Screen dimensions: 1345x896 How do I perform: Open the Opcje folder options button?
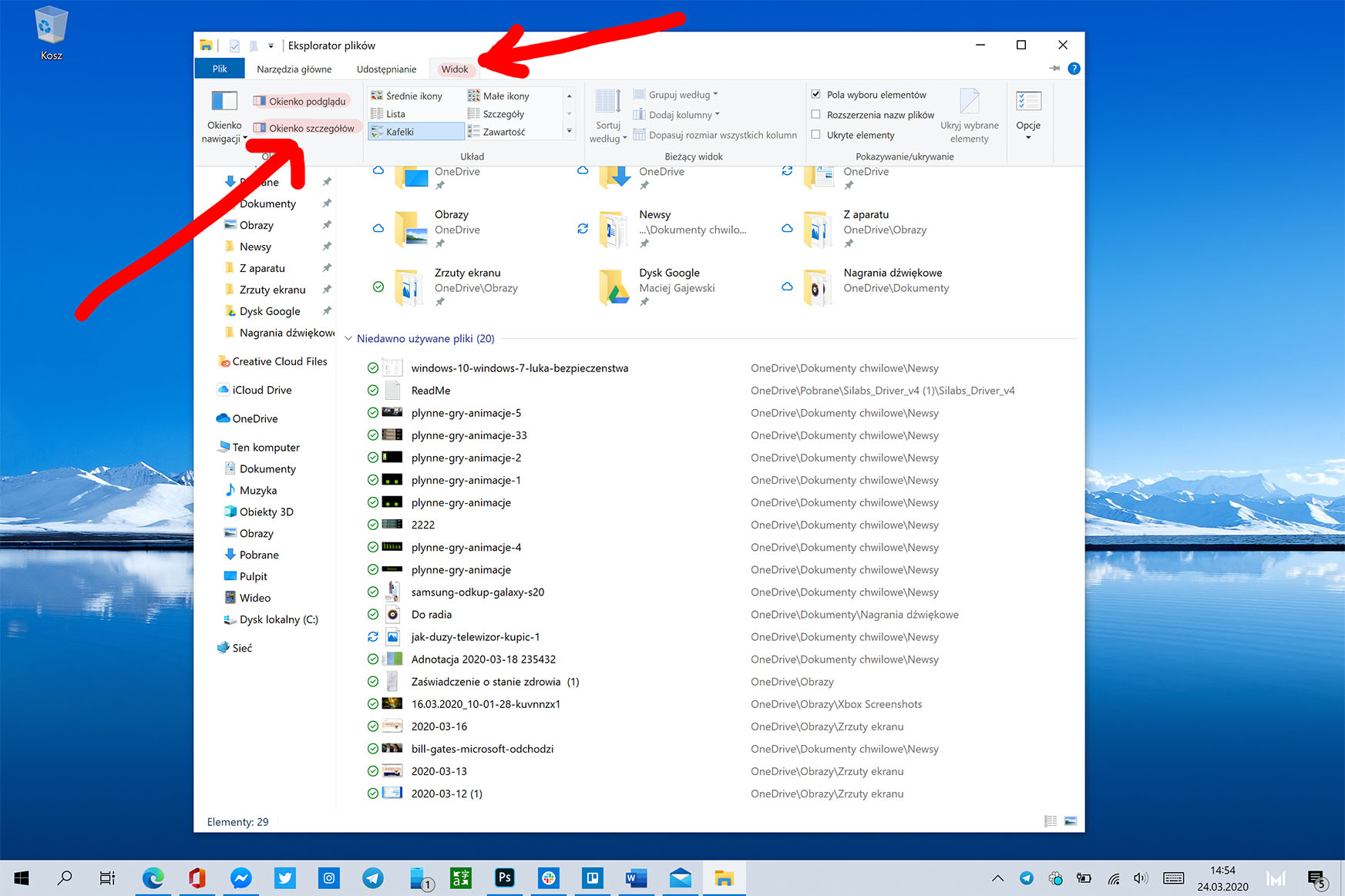pyautogui.click(x=1028, y=116)
